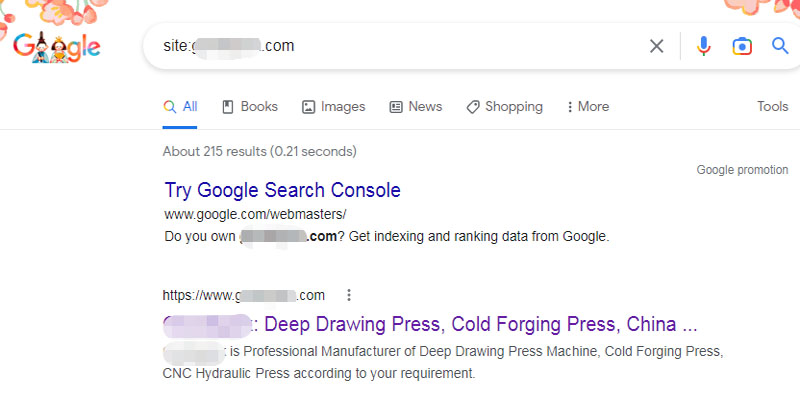800x397 pixels.
Task: Click the Google doodle logo
Action: point(56,47)
